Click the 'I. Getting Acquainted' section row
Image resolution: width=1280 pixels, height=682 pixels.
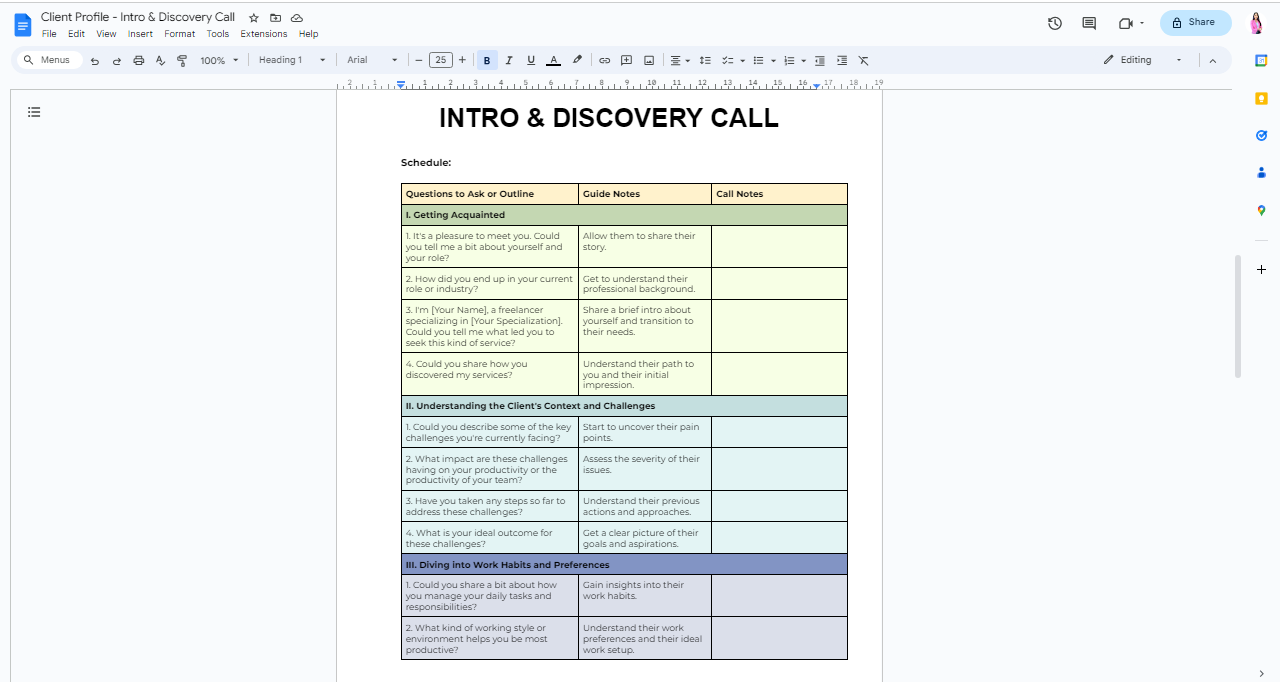coord(624,215)
